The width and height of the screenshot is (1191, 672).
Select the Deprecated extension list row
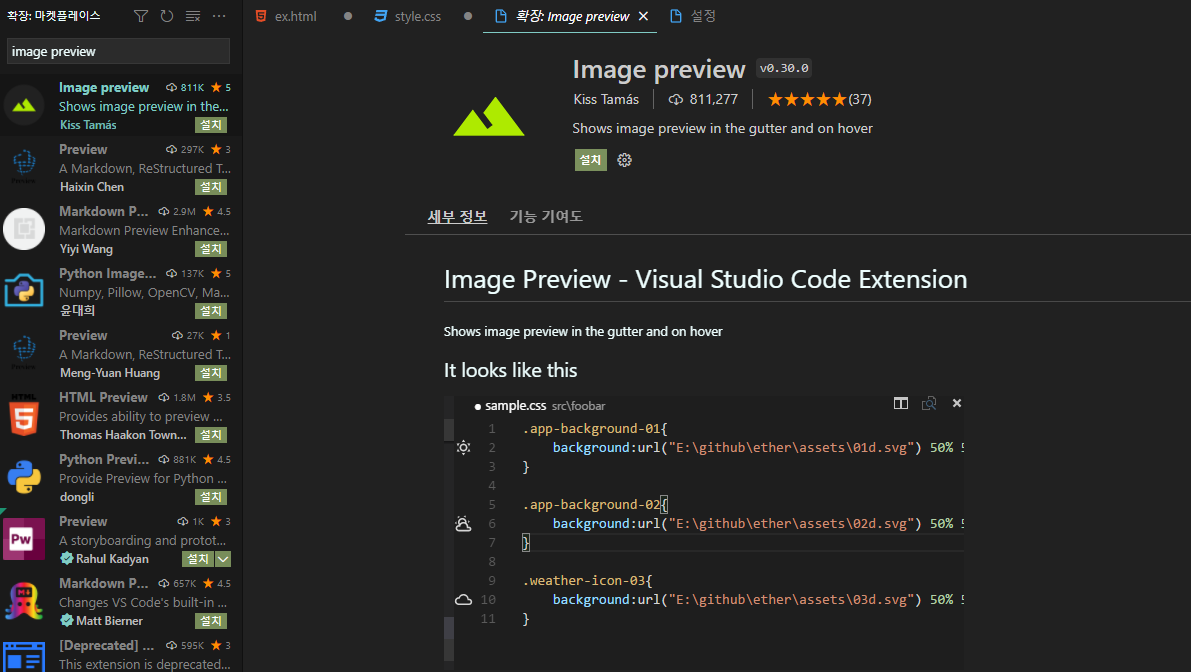pyautogui.click(x=122, y=654)
